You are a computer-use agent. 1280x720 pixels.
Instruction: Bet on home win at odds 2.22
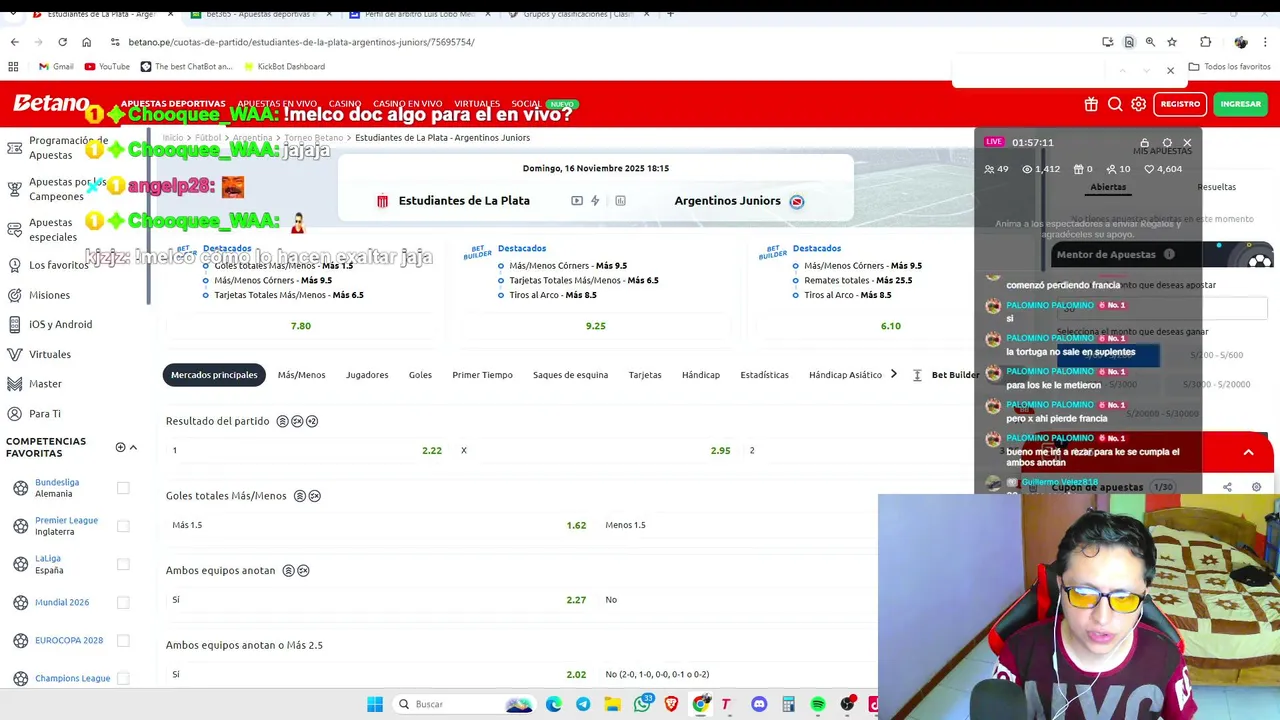click(x=306, y=450)
